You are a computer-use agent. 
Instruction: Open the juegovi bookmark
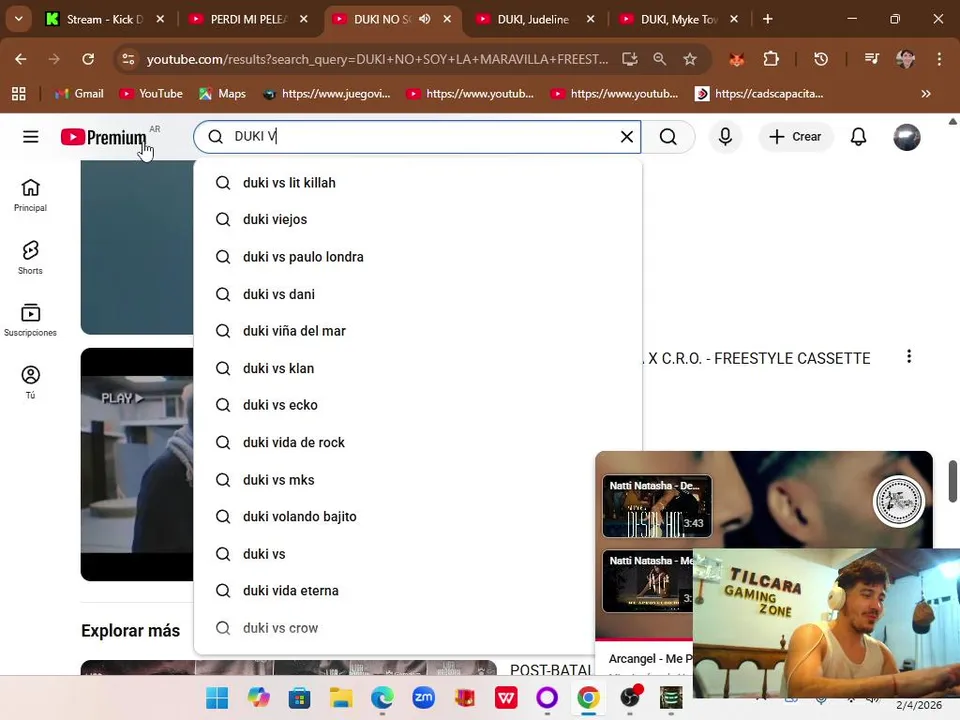click(x=326, y=94)
